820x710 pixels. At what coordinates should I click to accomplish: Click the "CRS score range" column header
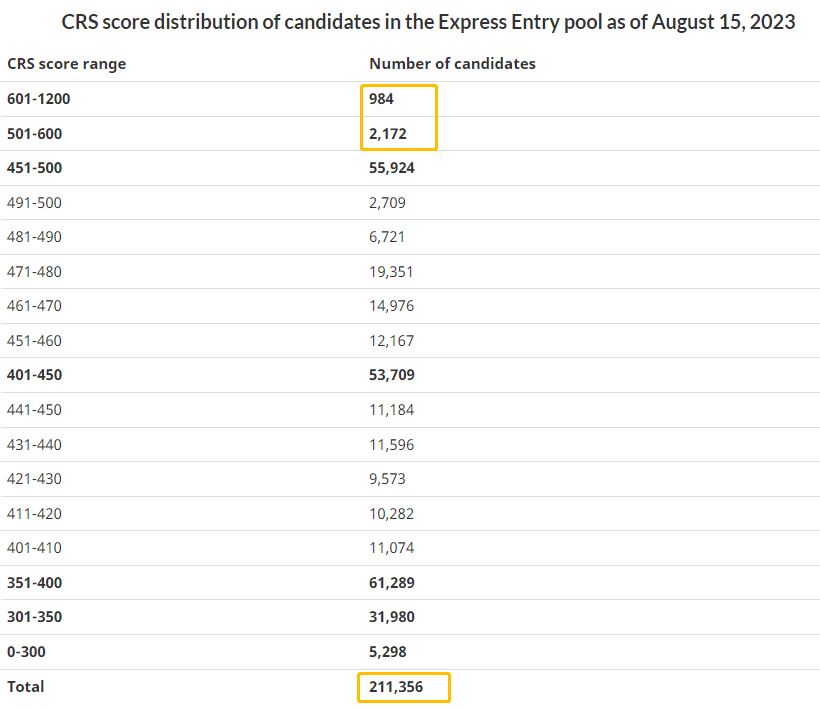[67, 64]
